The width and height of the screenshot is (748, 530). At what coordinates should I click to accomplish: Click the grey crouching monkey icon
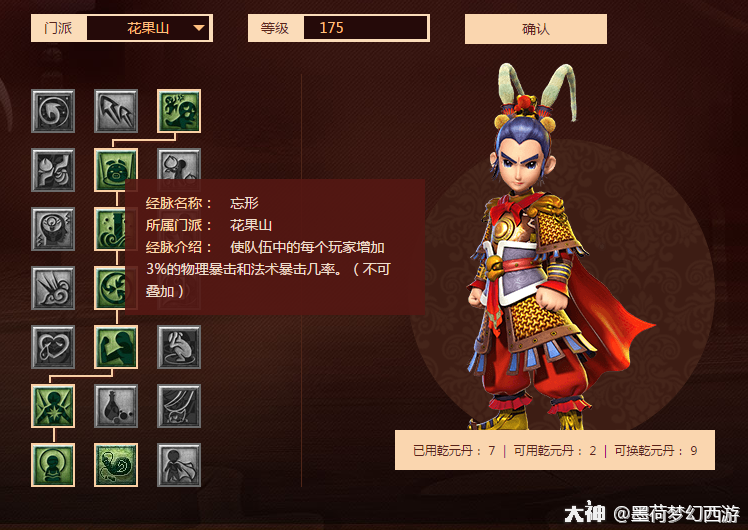tap(179, 347)
